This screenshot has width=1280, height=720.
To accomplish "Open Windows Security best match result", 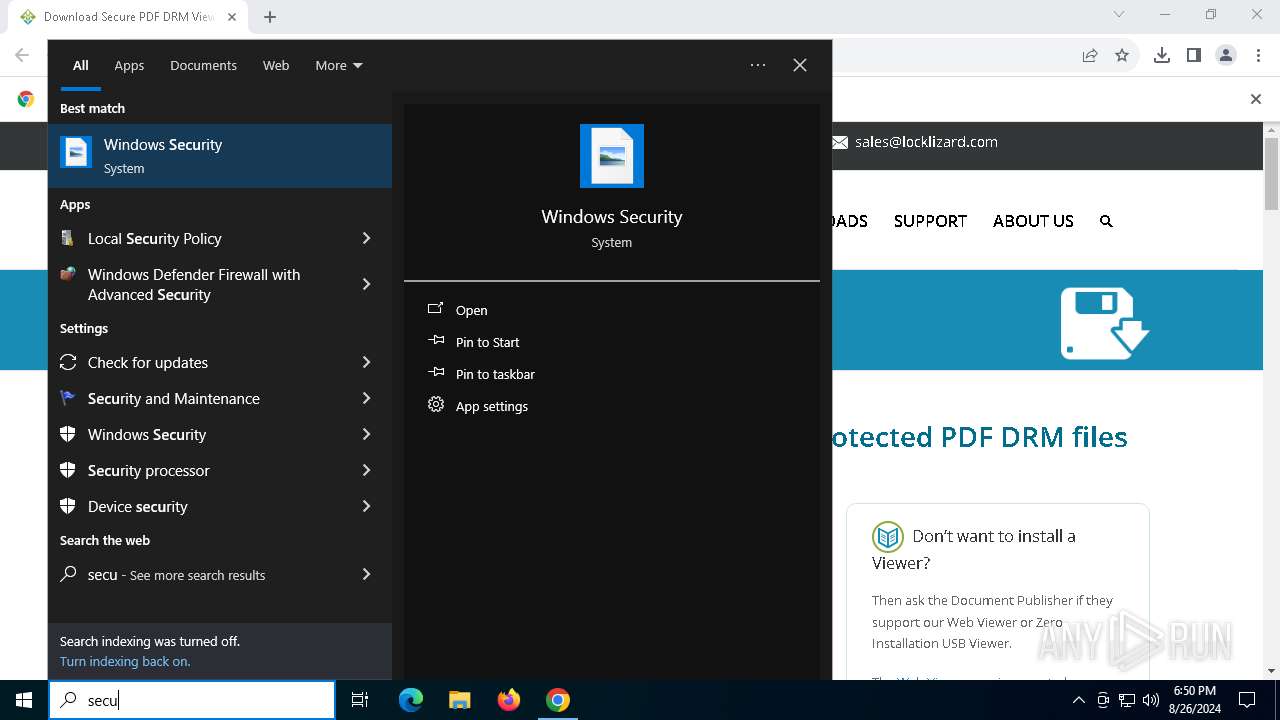I will pyautogui.click(x=220, y=155).
